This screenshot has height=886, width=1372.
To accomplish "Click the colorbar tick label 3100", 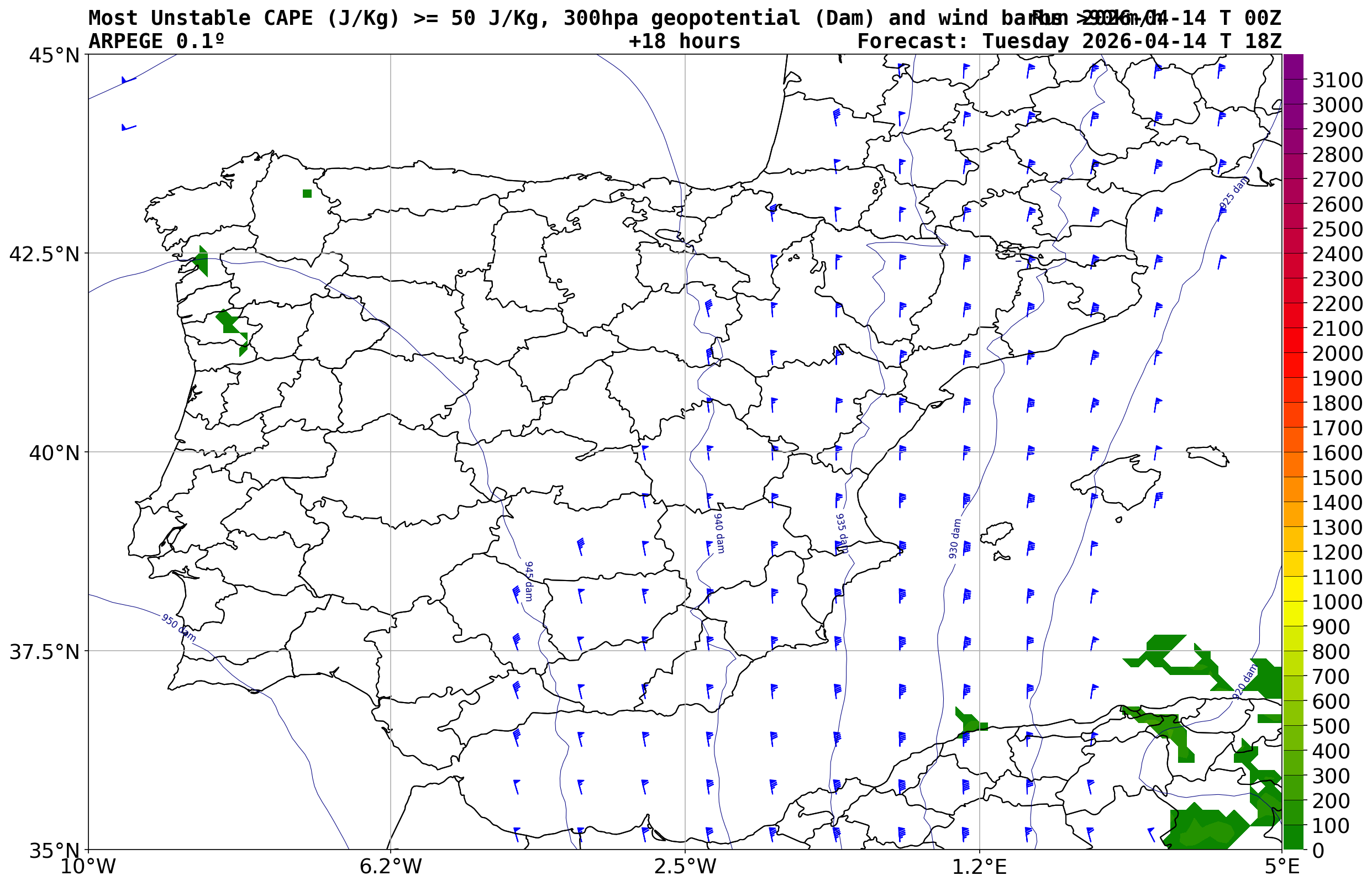I will click(1338, 80).
